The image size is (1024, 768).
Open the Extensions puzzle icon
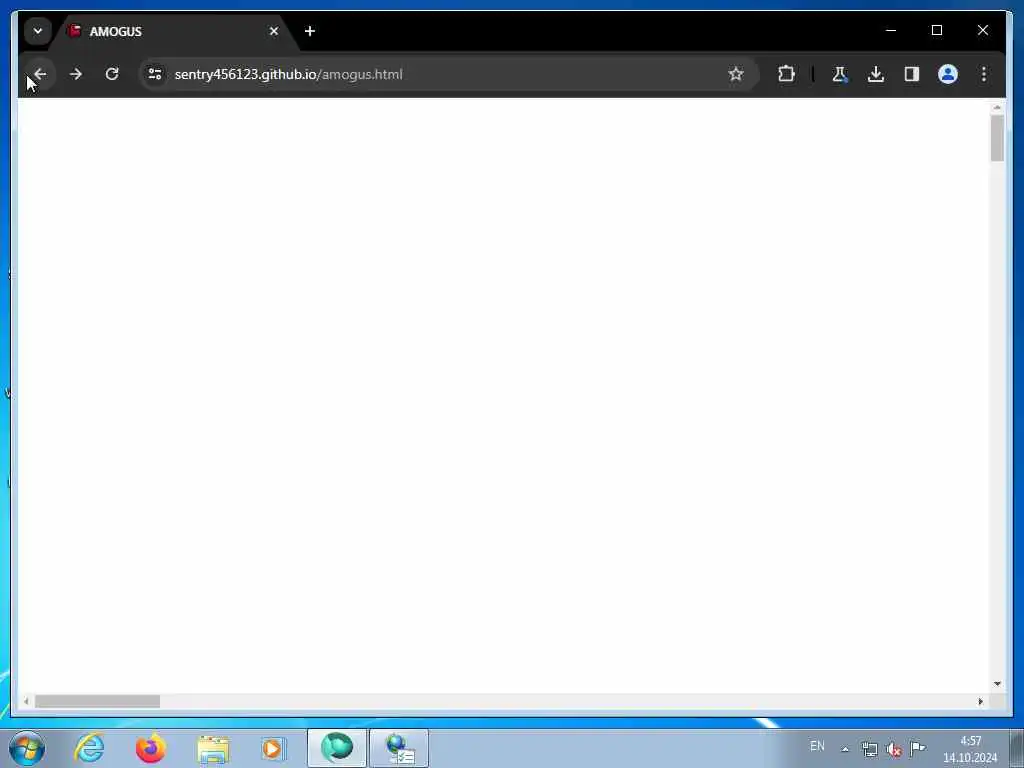786,74
